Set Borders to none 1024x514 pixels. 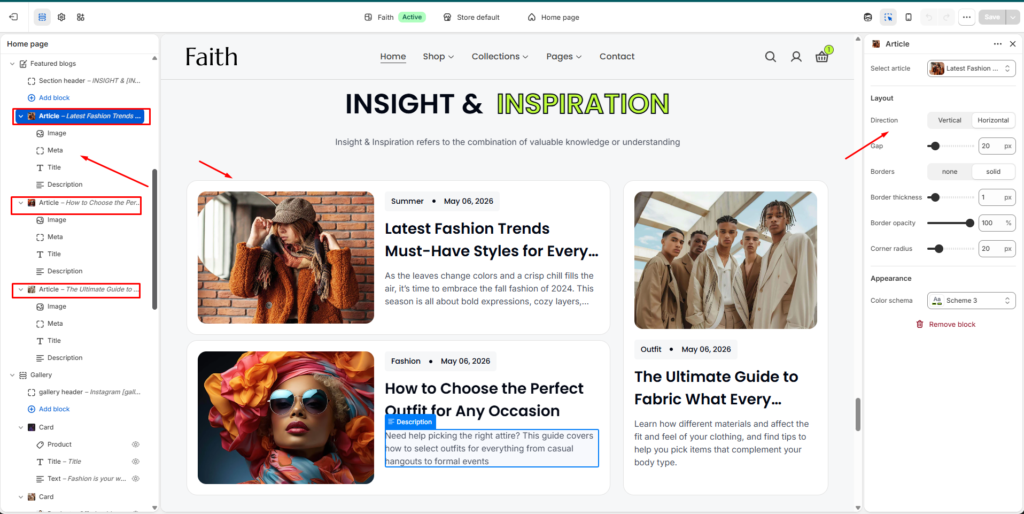pos(950,172)
